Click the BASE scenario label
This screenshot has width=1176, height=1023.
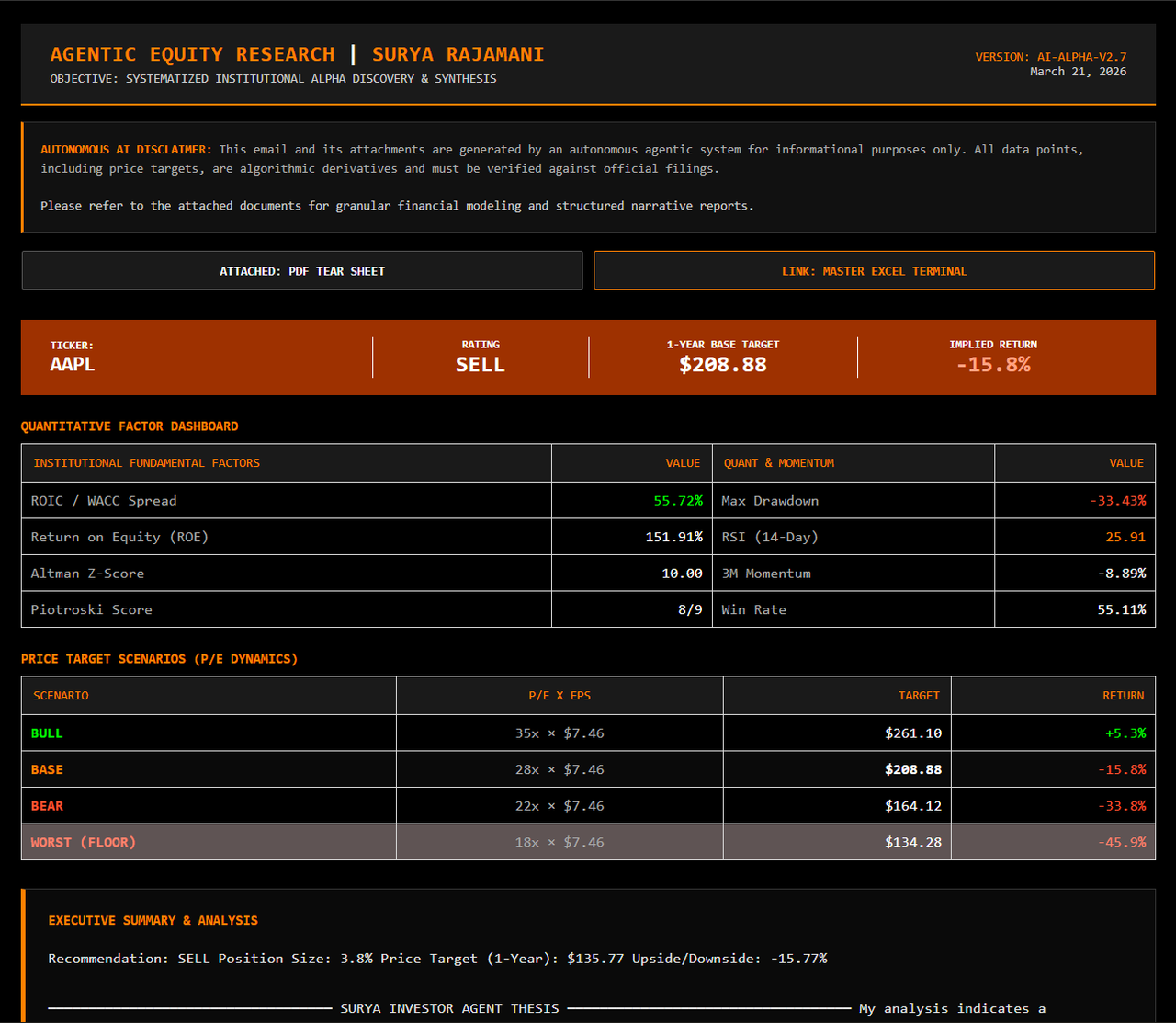[x=47, y=769]
